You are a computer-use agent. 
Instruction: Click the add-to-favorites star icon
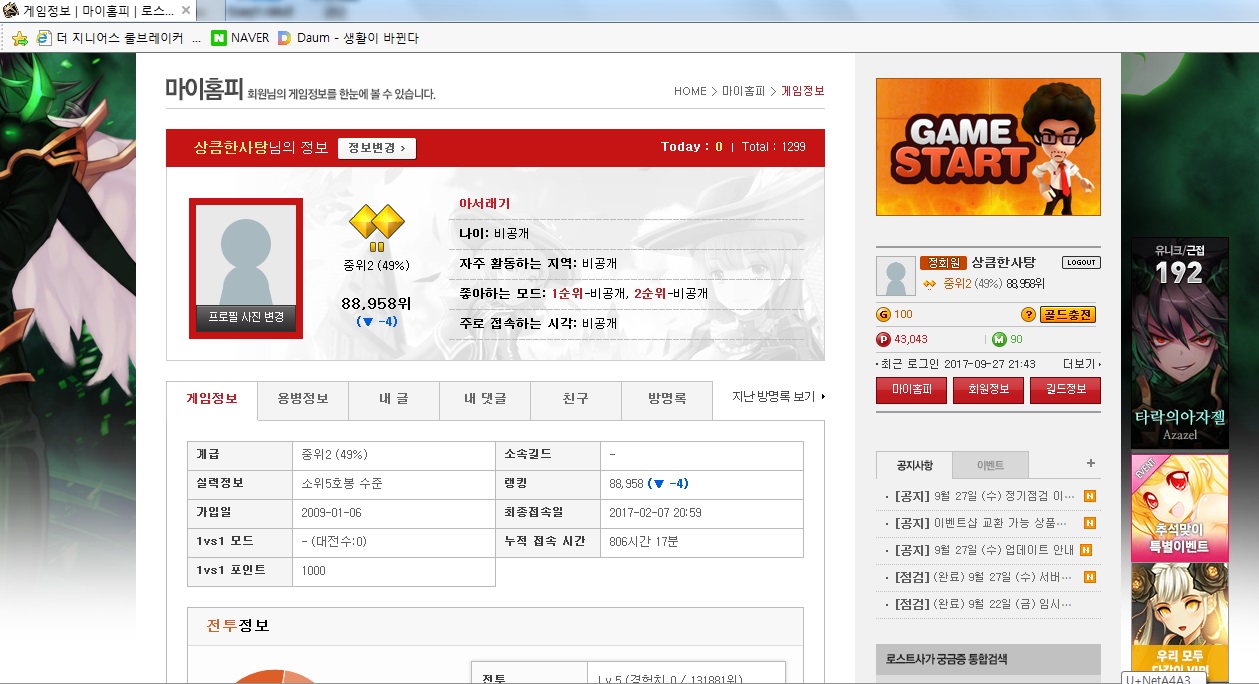click(19, 38)
